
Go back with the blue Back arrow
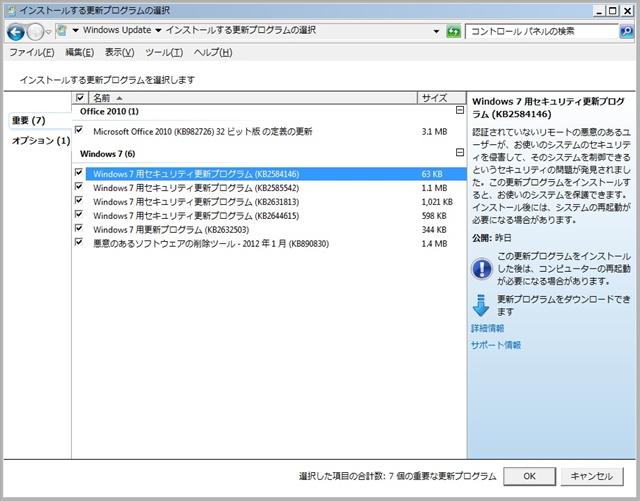click(16, 32)
